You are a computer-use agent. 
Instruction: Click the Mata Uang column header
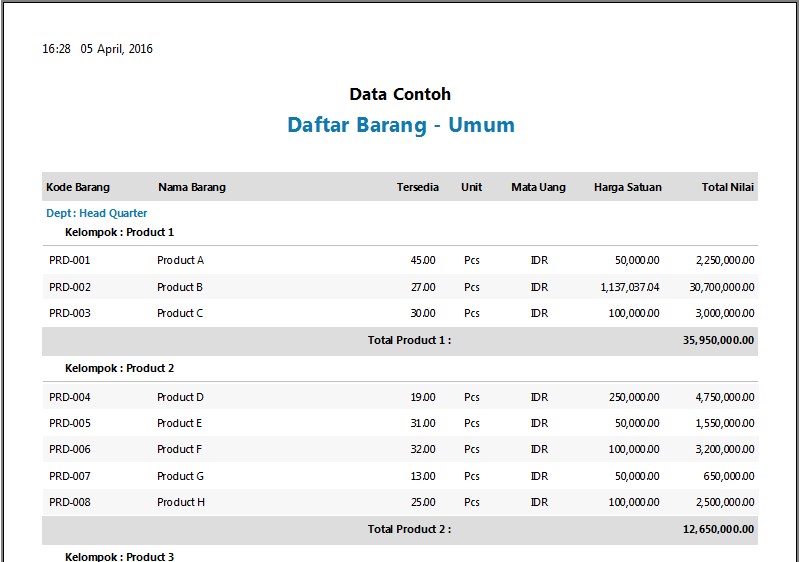pyautogui.click(x=538, y=187)
